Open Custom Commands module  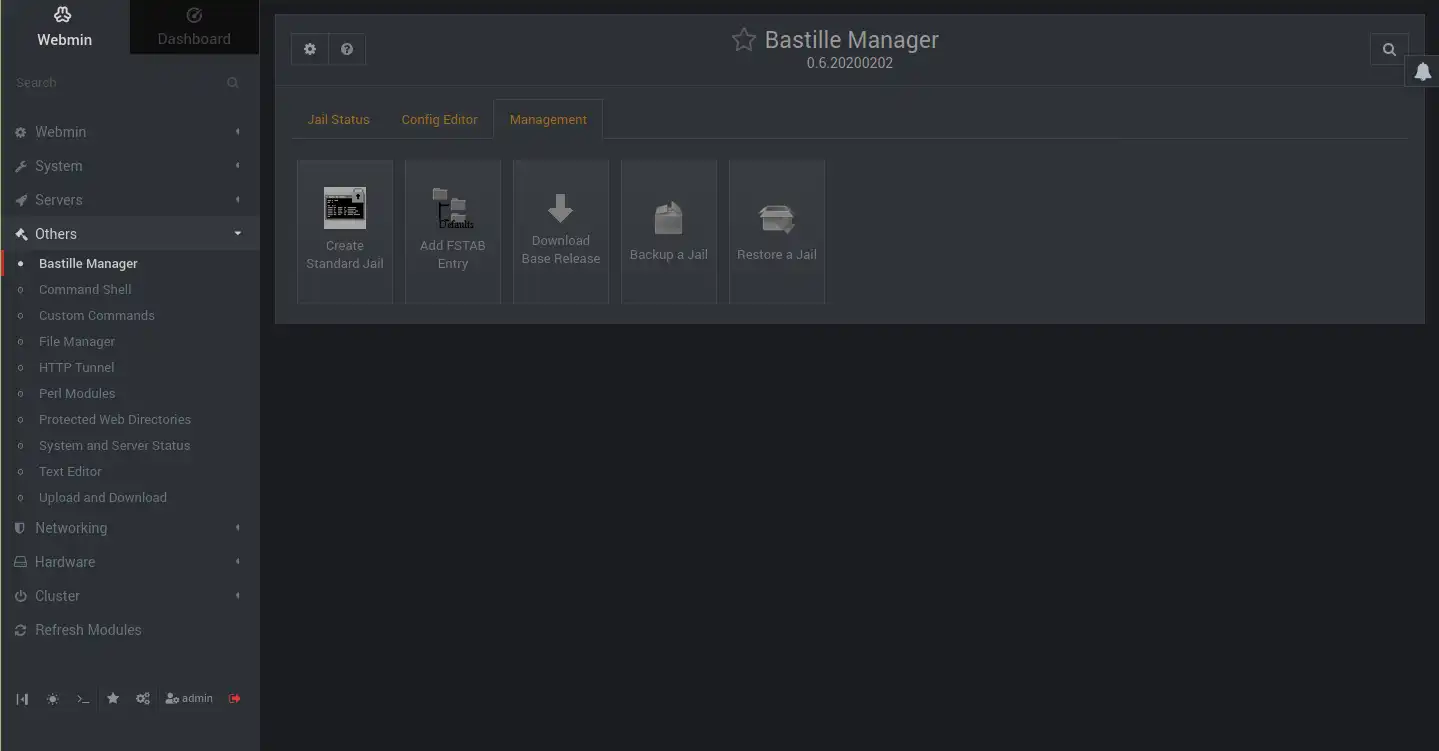(97, 316)
